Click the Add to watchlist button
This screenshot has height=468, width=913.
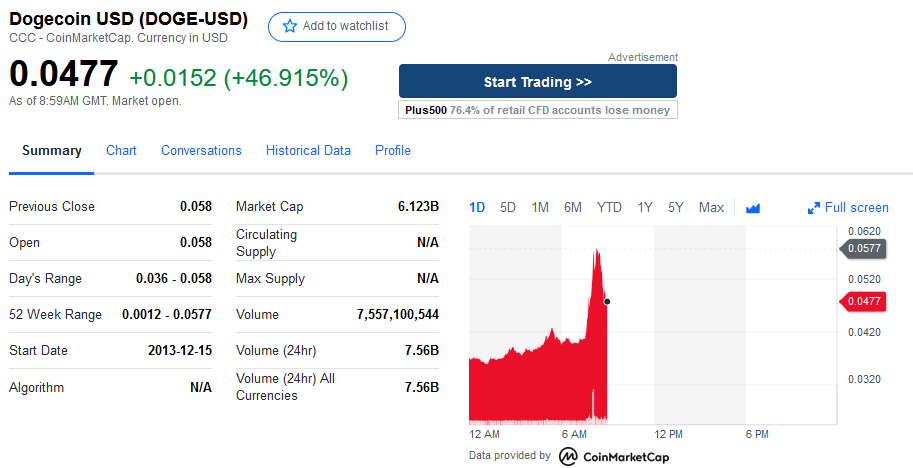coord(337,27)
